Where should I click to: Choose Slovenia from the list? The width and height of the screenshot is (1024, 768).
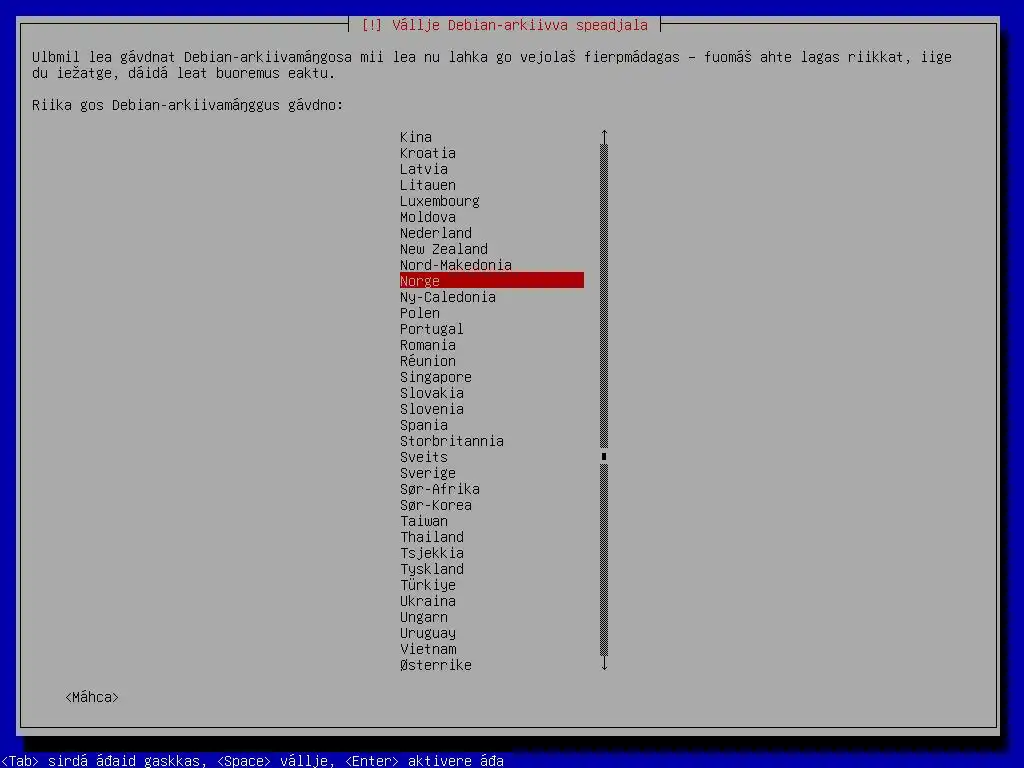click(491, 409)
